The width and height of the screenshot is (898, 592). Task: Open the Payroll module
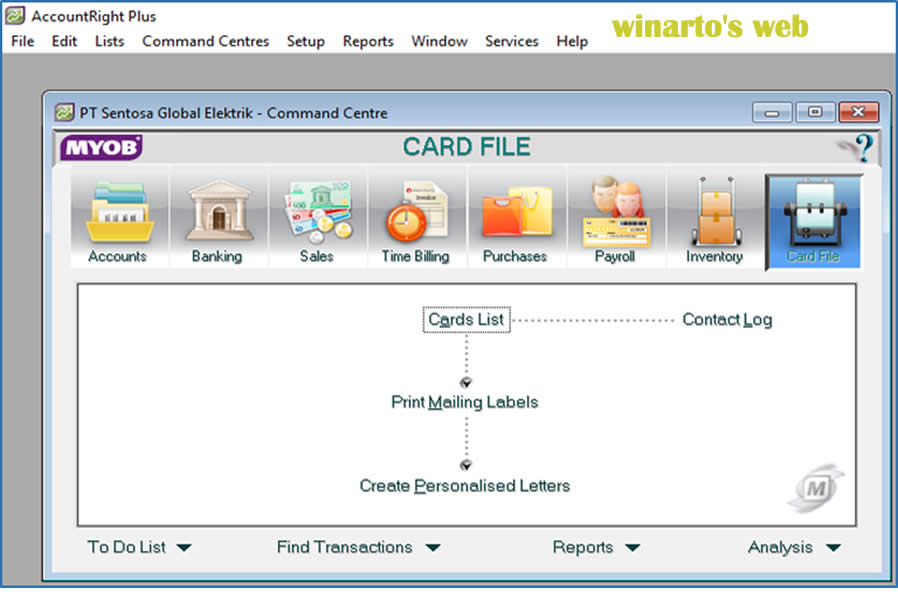point(615,215)
